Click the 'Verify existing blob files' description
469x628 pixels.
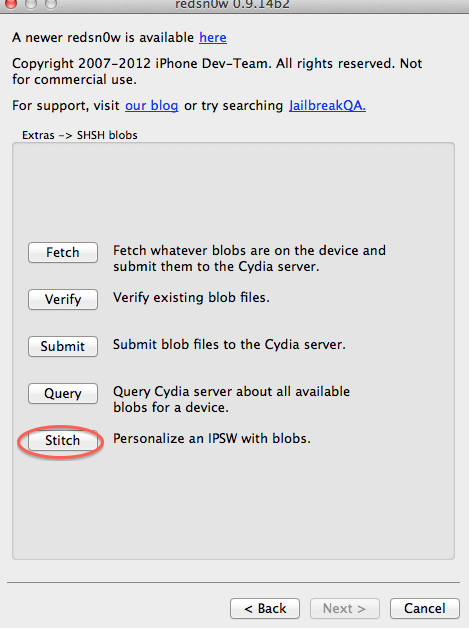tap(191, 298)
